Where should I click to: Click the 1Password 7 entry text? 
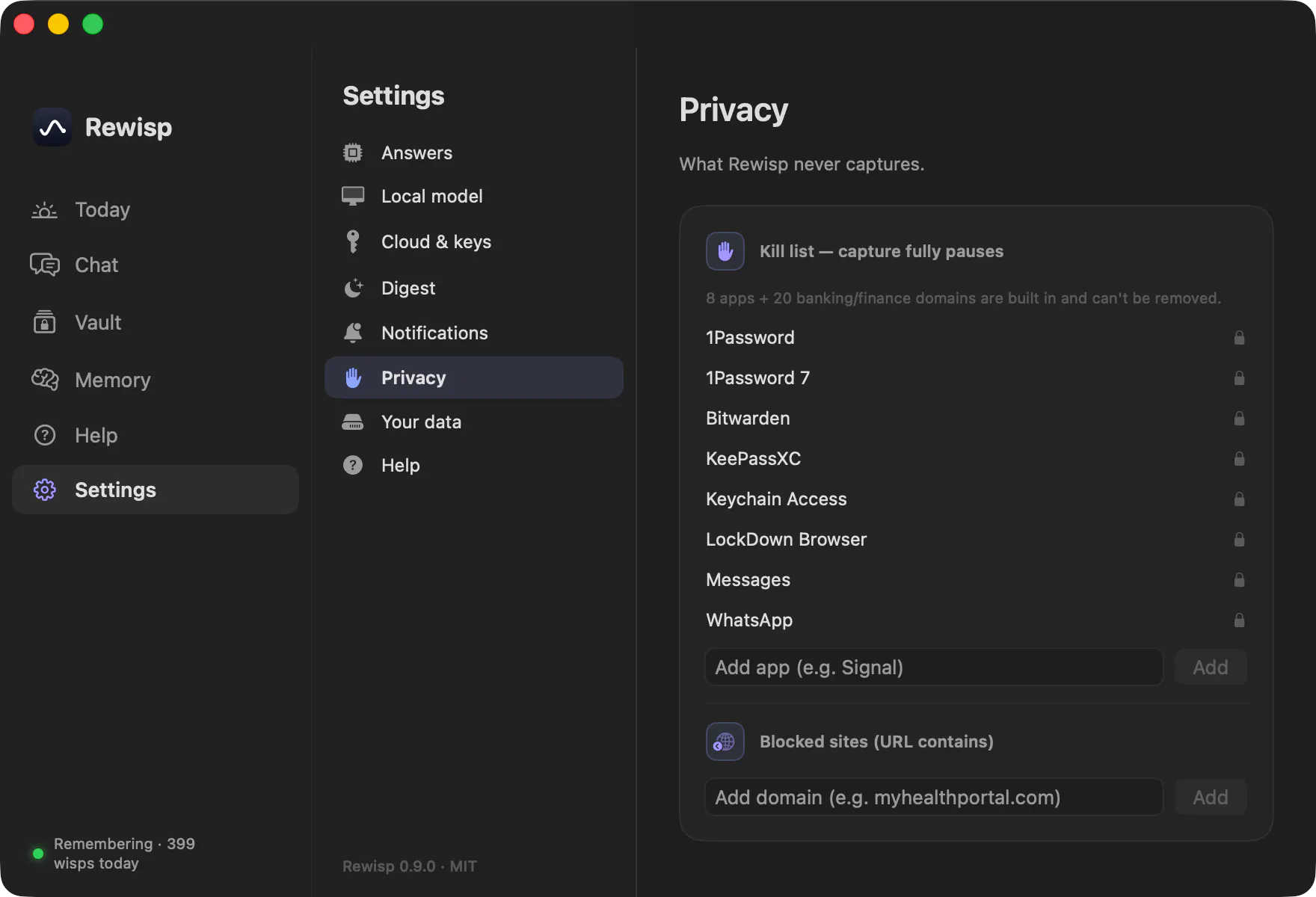(x=757, y=378)
